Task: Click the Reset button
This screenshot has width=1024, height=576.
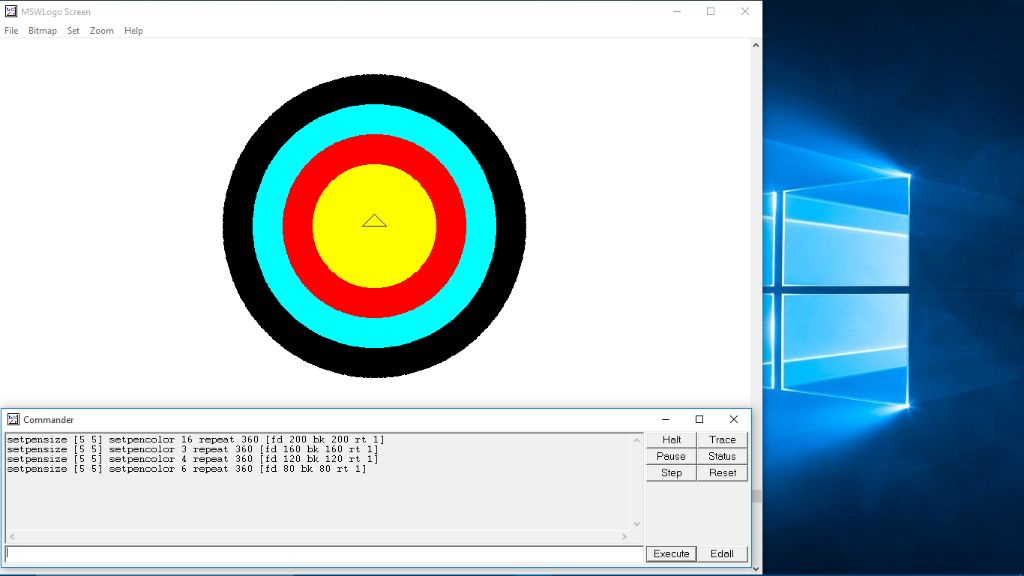Action: (722, 473)
